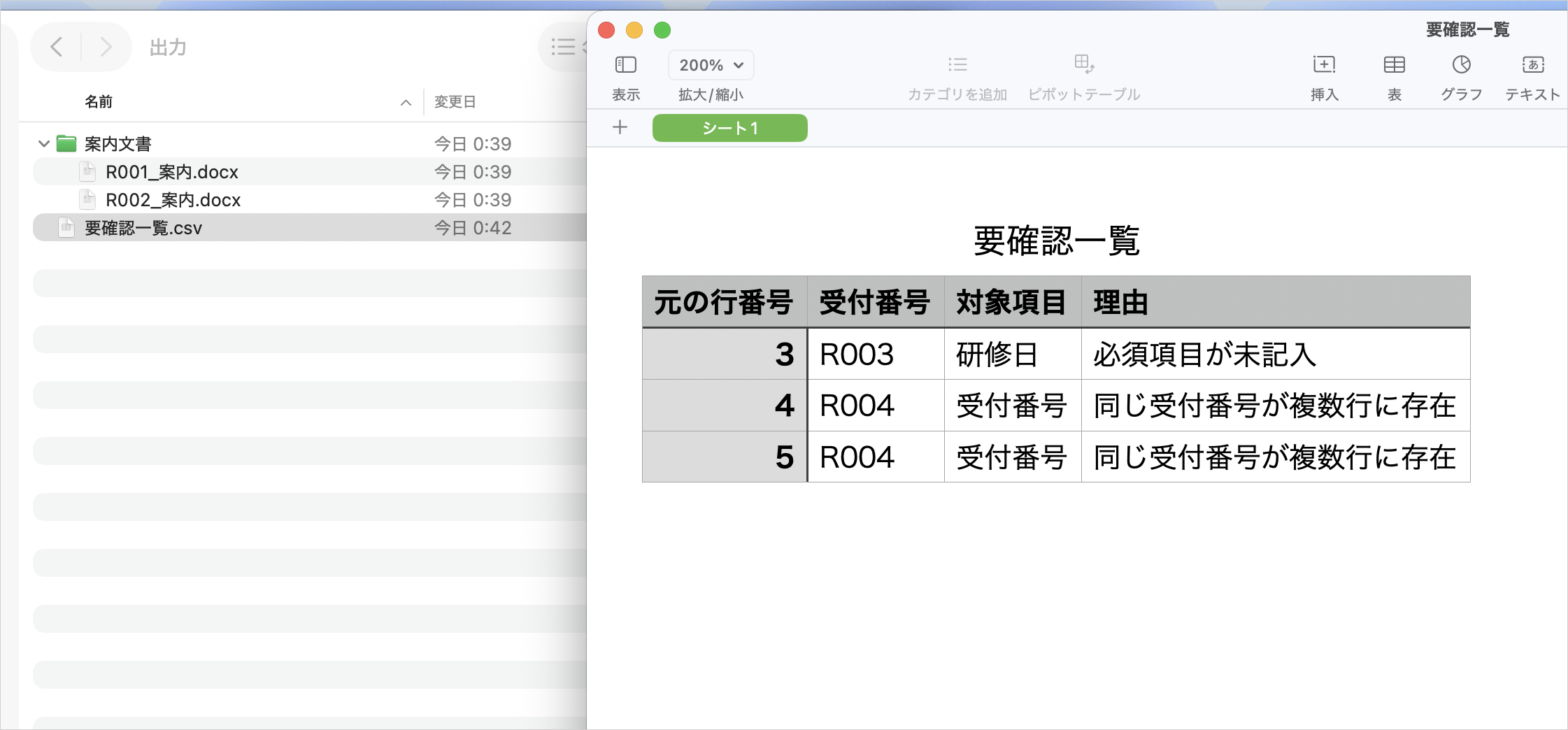Sort Finder list by 変更日 column

(x=455, y=102)
